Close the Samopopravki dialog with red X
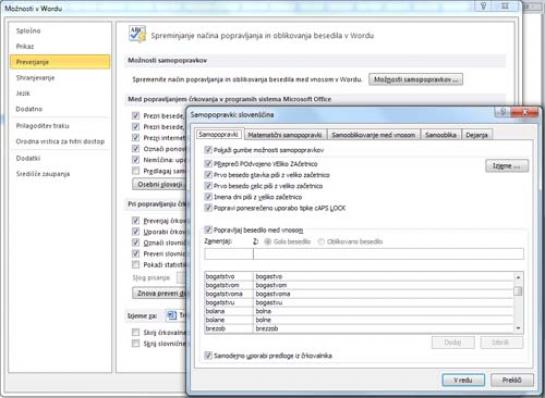 click(x=525, y=112)
